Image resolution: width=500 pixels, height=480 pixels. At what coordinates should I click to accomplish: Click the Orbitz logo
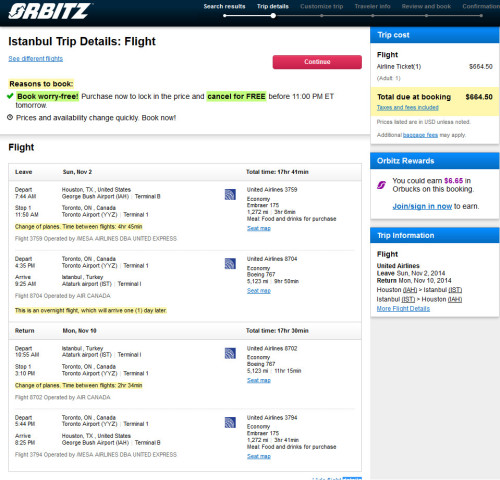coord(50,11)
